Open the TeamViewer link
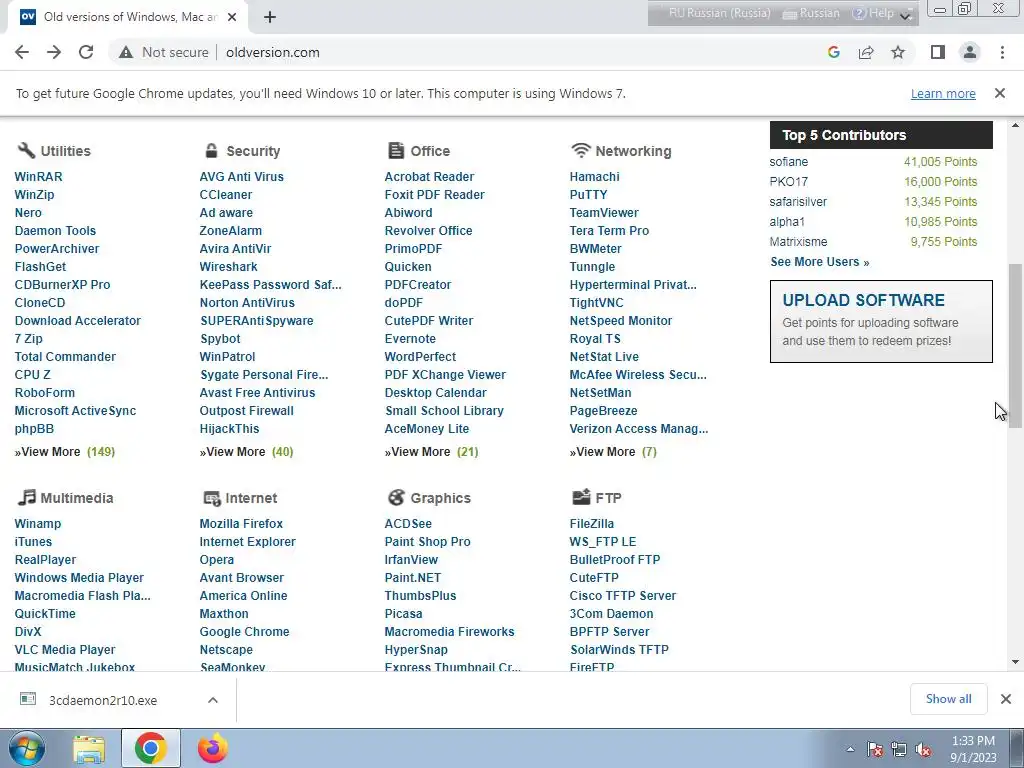The height and width of the screenshot is (768, 1024). point(603,213)
